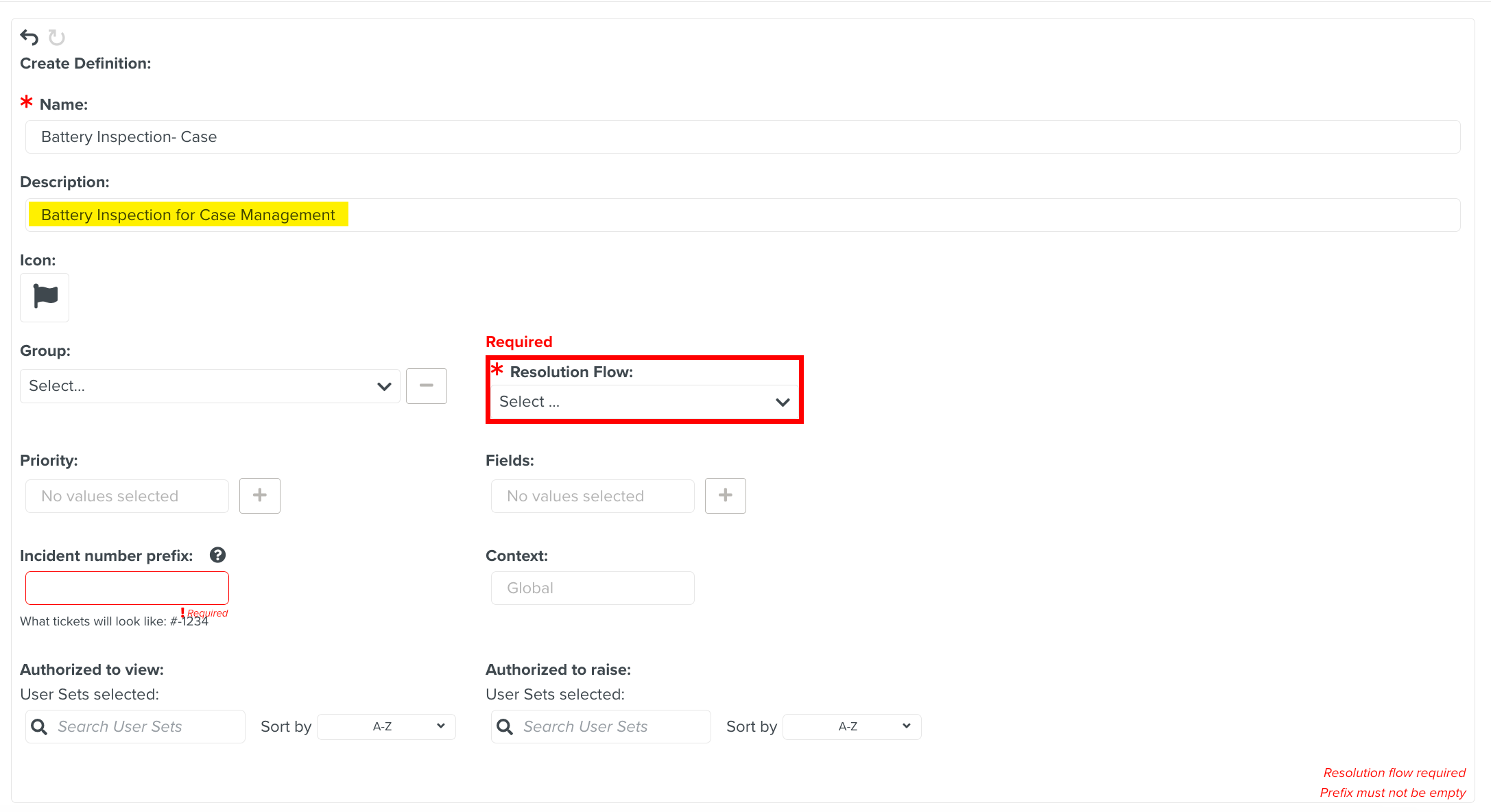
Task: Open Sort by A-Z under Authorized to view
Action: click(x=386, y=726)
